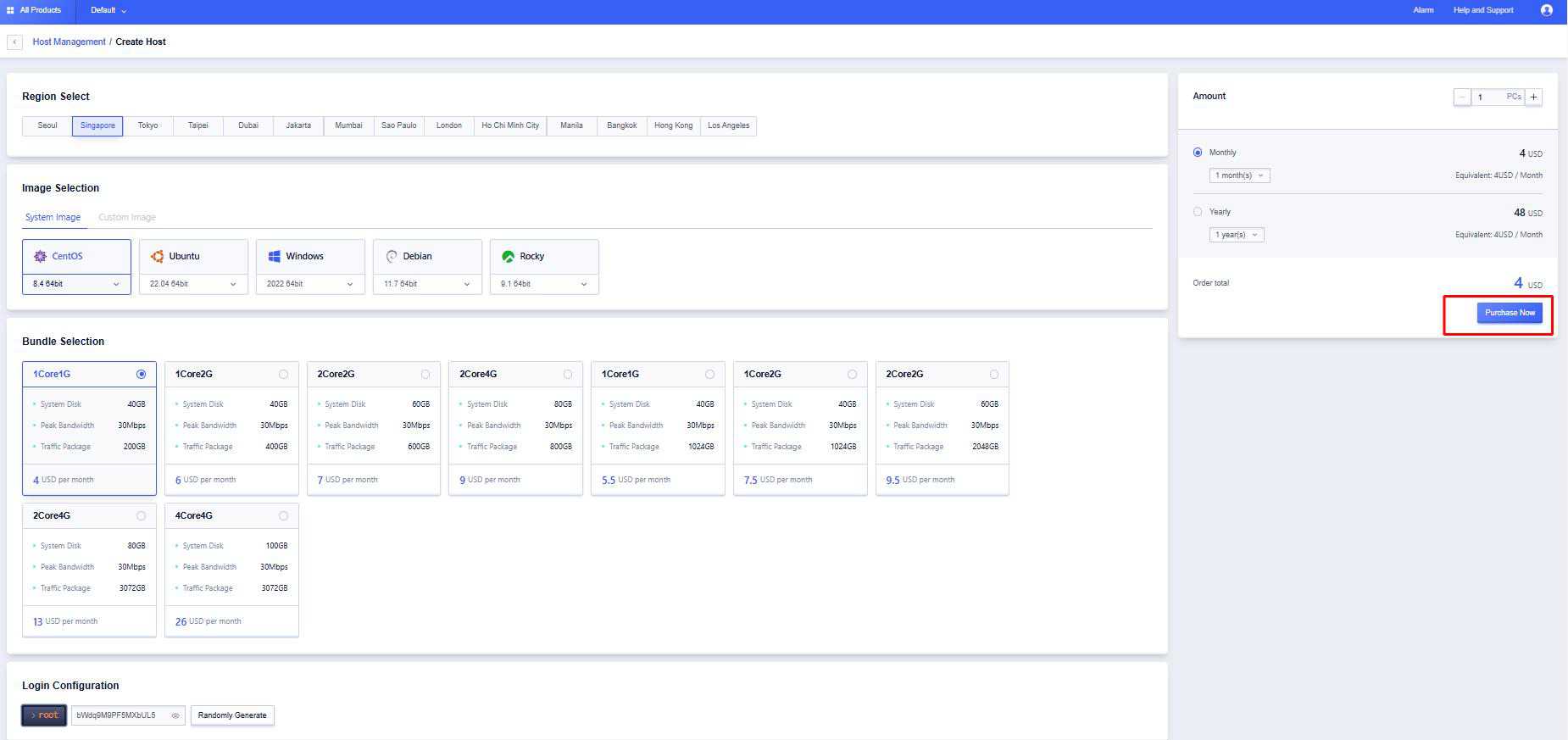Screen dimensions: 1568x740
Task: Click the Ubuntu logo icon
Action: pyautogui.click(x=157, y=256)
